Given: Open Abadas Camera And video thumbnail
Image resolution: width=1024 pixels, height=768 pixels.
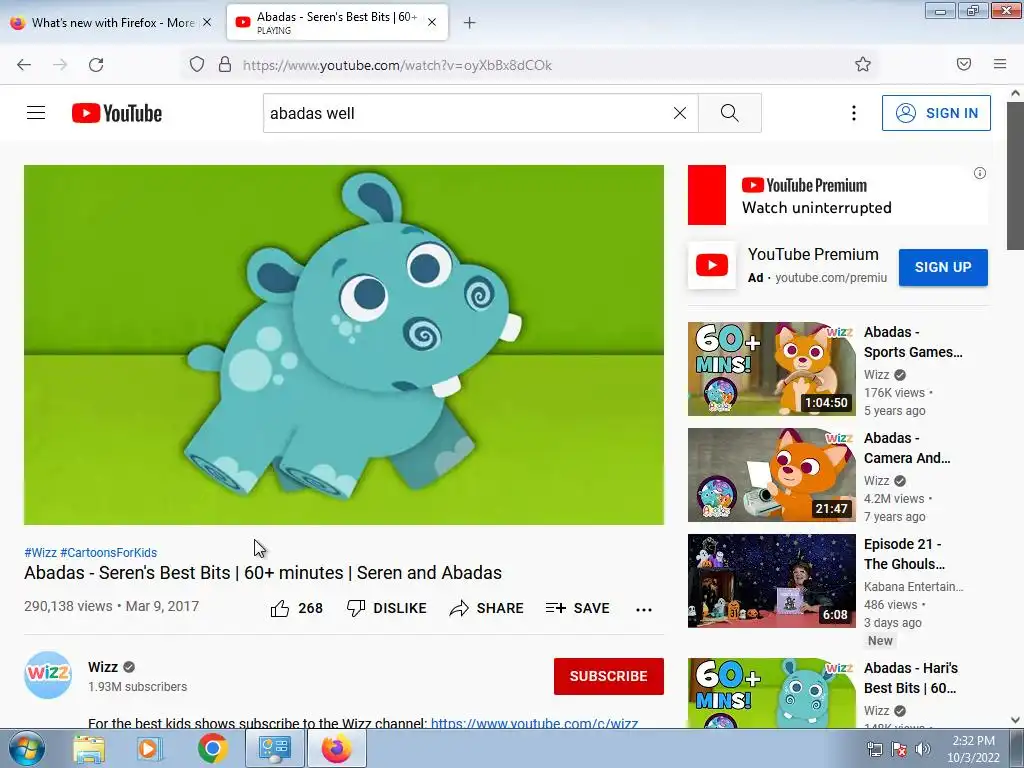Looking at the screenshot, I should point(771,475).
